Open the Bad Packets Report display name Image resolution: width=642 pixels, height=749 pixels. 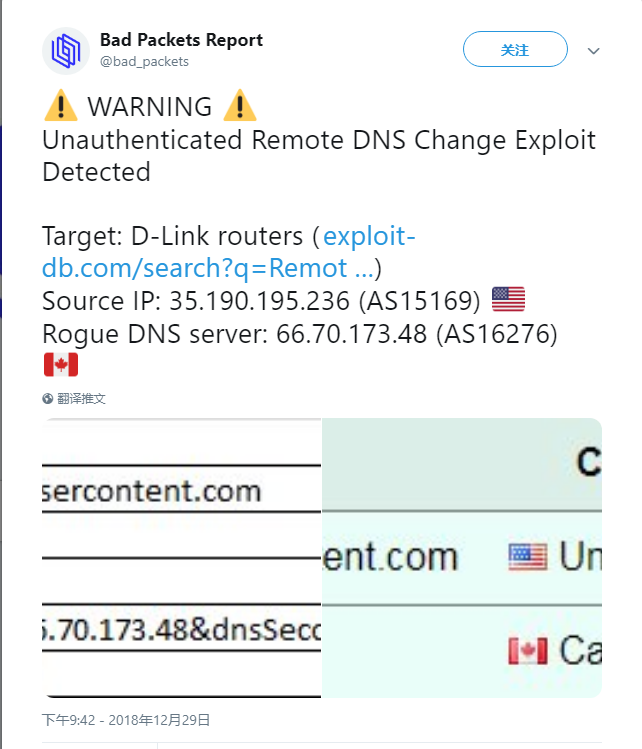pos(181,40)
